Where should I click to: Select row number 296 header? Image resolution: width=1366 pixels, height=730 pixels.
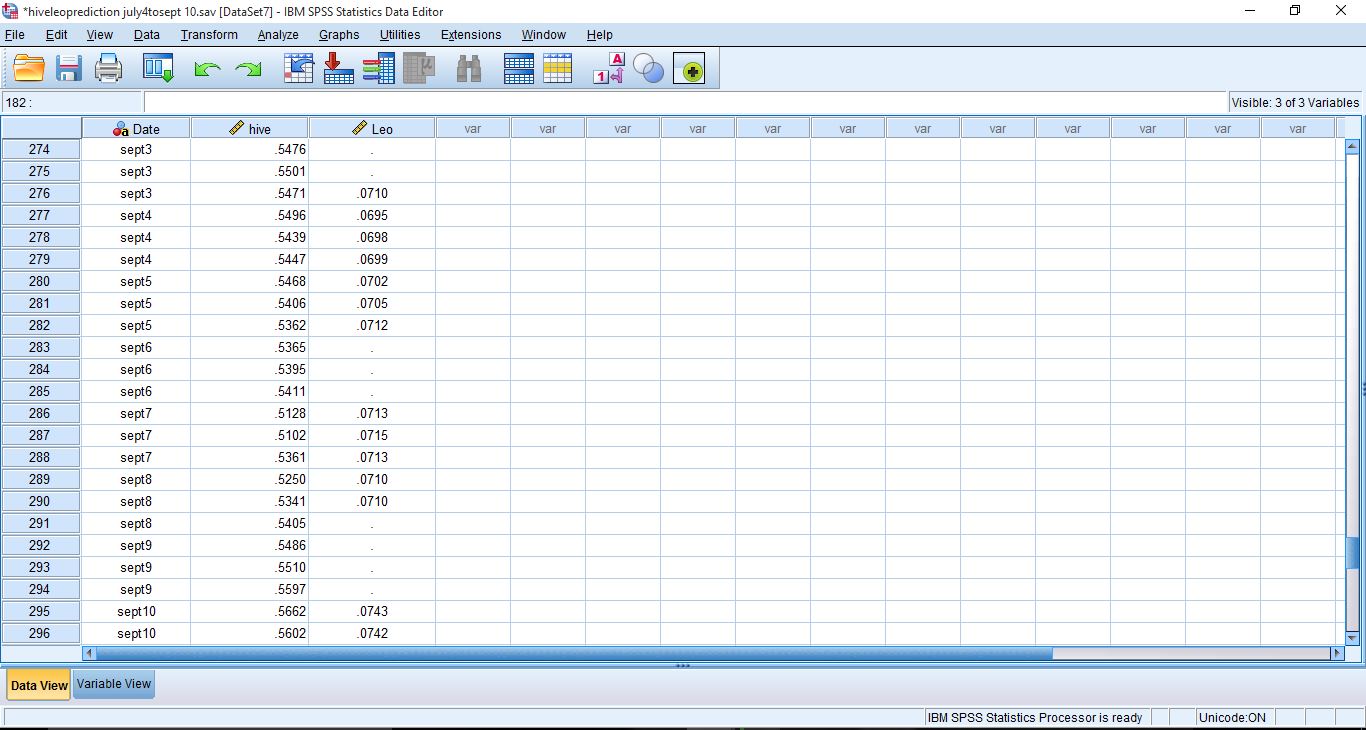[x=41, y=633]
